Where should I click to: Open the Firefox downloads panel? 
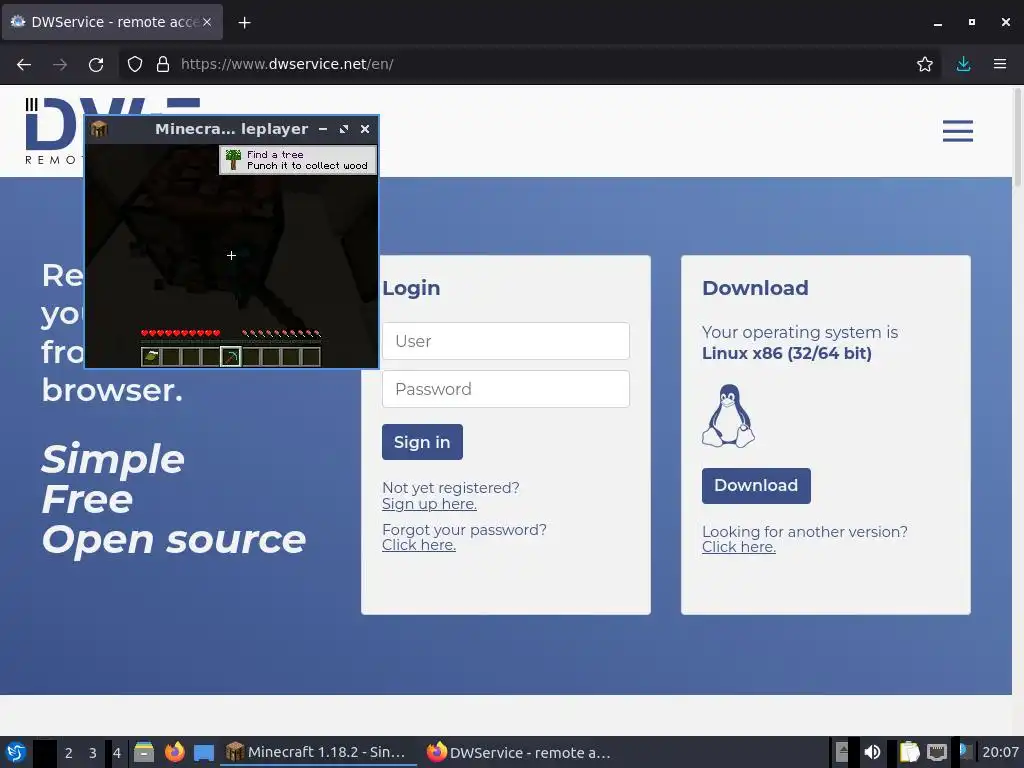[x=963, y=64]
